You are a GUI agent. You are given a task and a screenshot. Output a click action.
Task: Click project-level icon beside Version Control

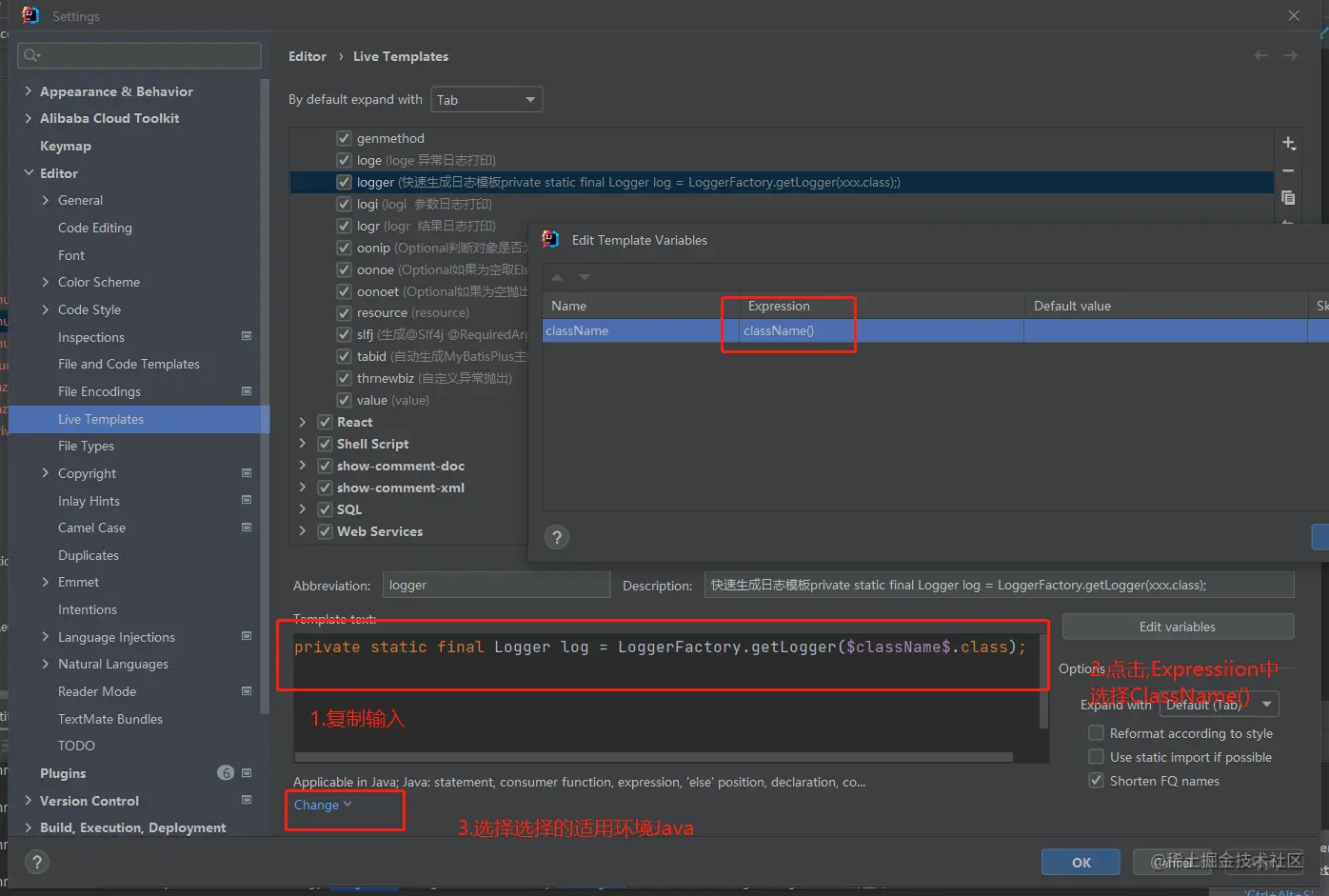247,800
